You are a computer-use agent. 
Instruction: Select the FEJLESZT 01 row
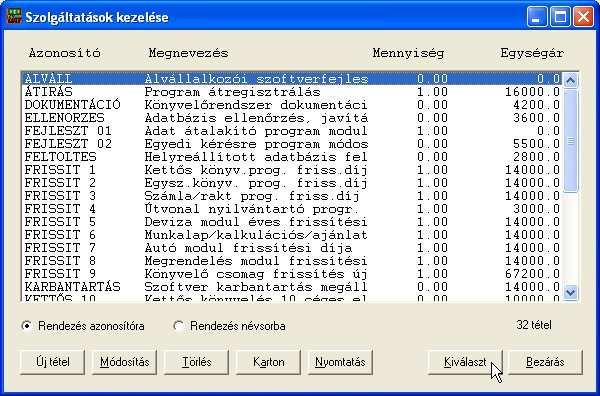coord(292,131)
